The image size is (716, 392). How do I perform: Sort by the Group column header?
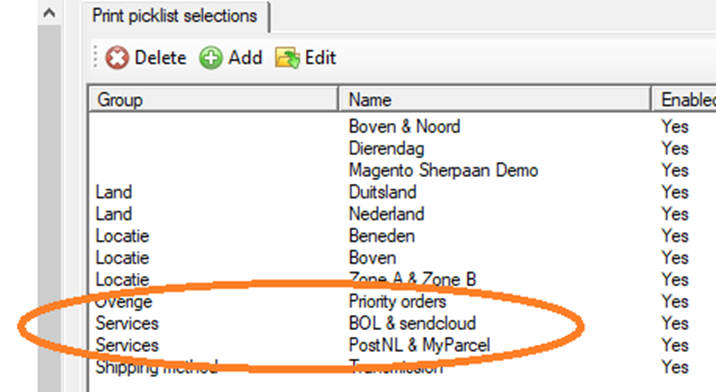[x=214, y=100]
